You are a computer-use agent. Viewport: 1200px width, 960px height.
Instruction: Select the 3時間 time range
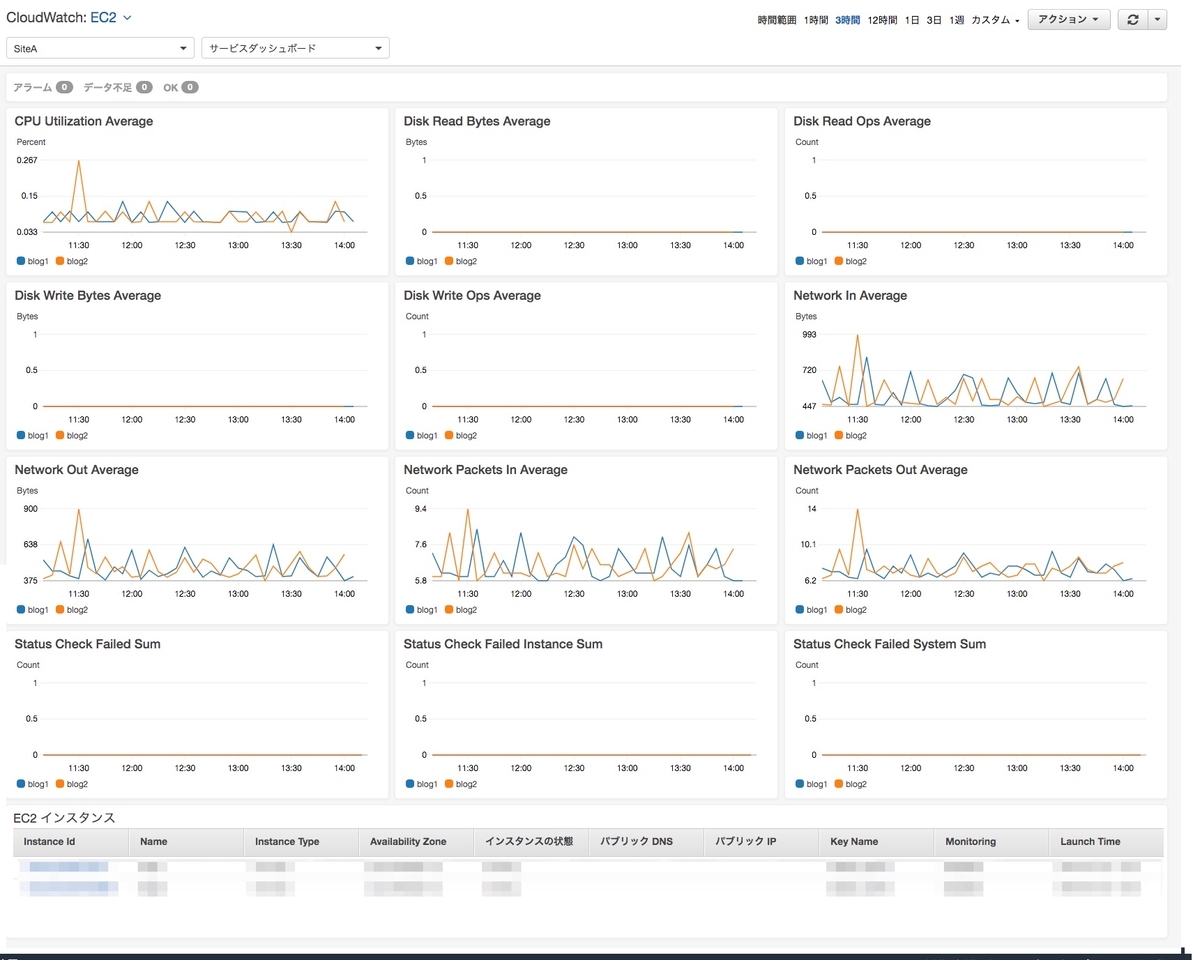(x=847, y=20)
